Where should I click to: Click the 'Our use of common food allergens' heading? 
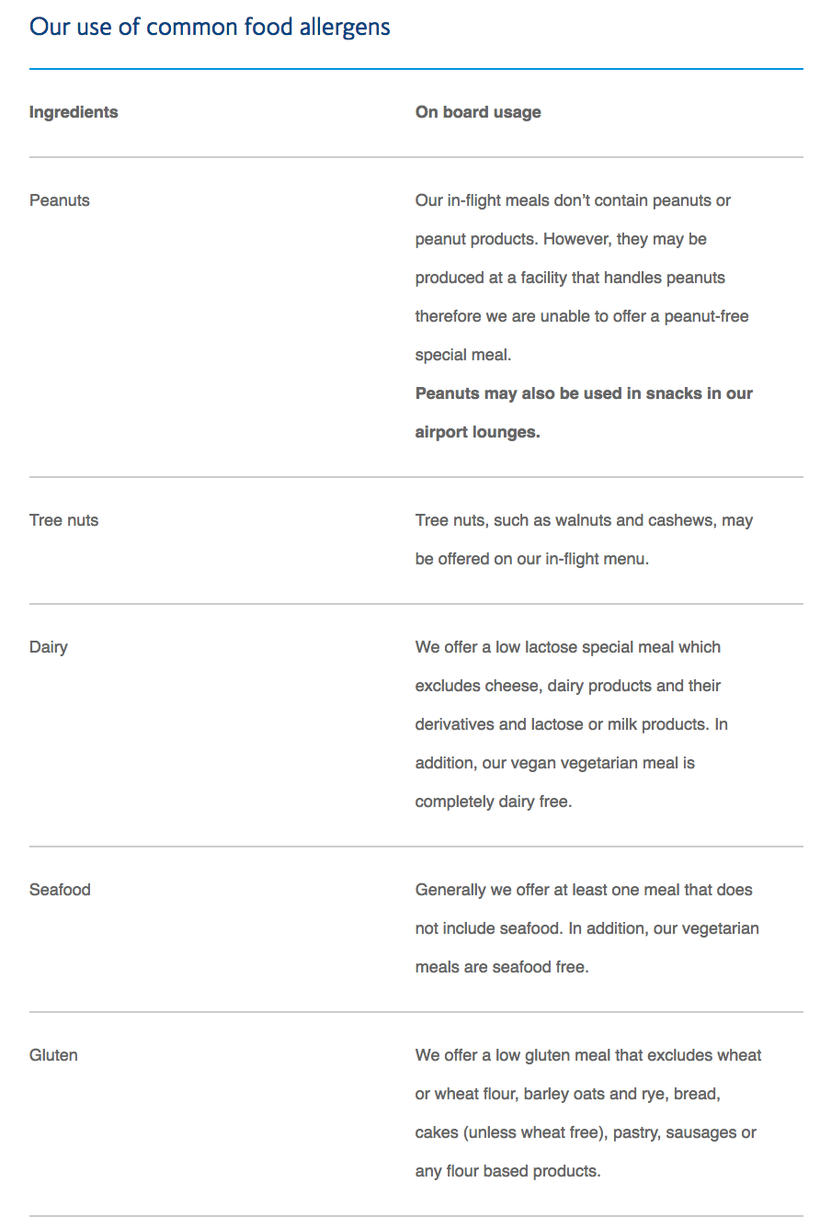coord(210,27)
